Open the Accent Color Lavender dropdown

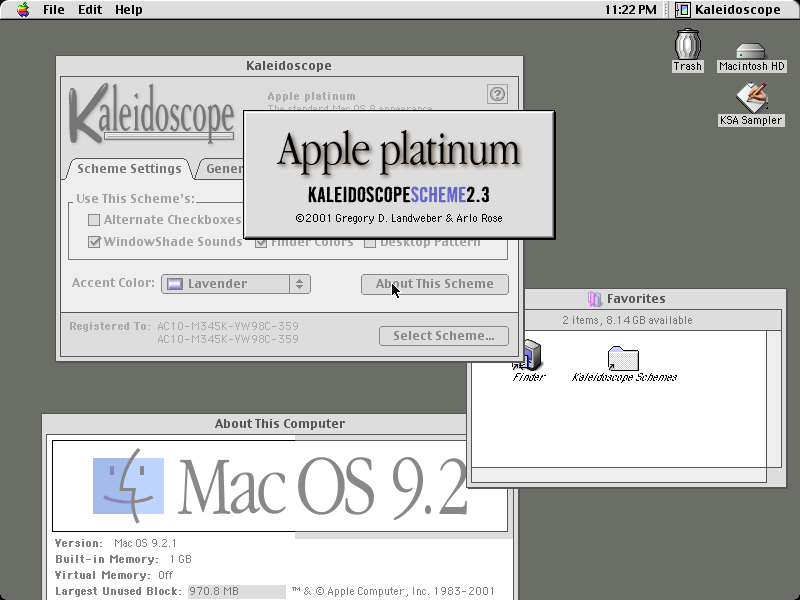click(x=236, y=284)
